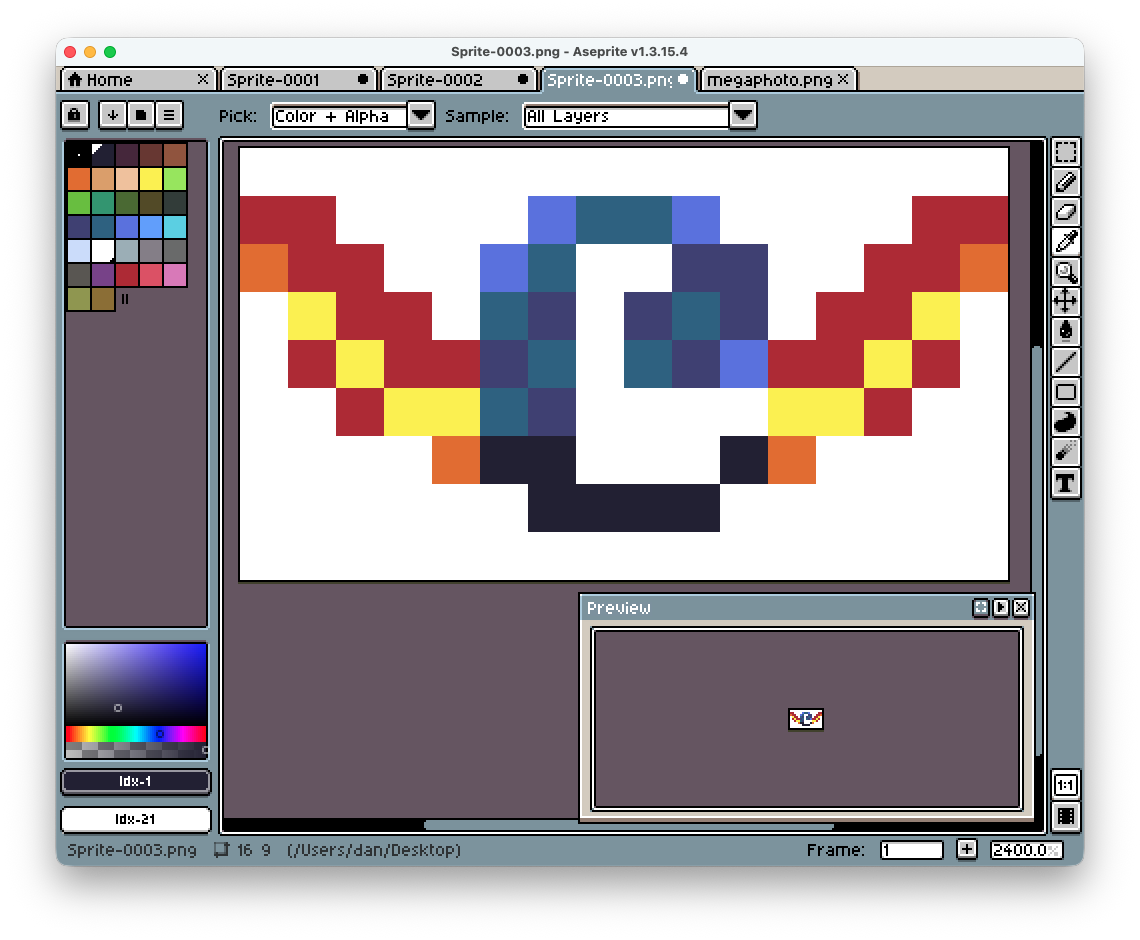The width and height of the screenshot is (1140, 940).
Task: Select the Move tool
Action: 1066,302
